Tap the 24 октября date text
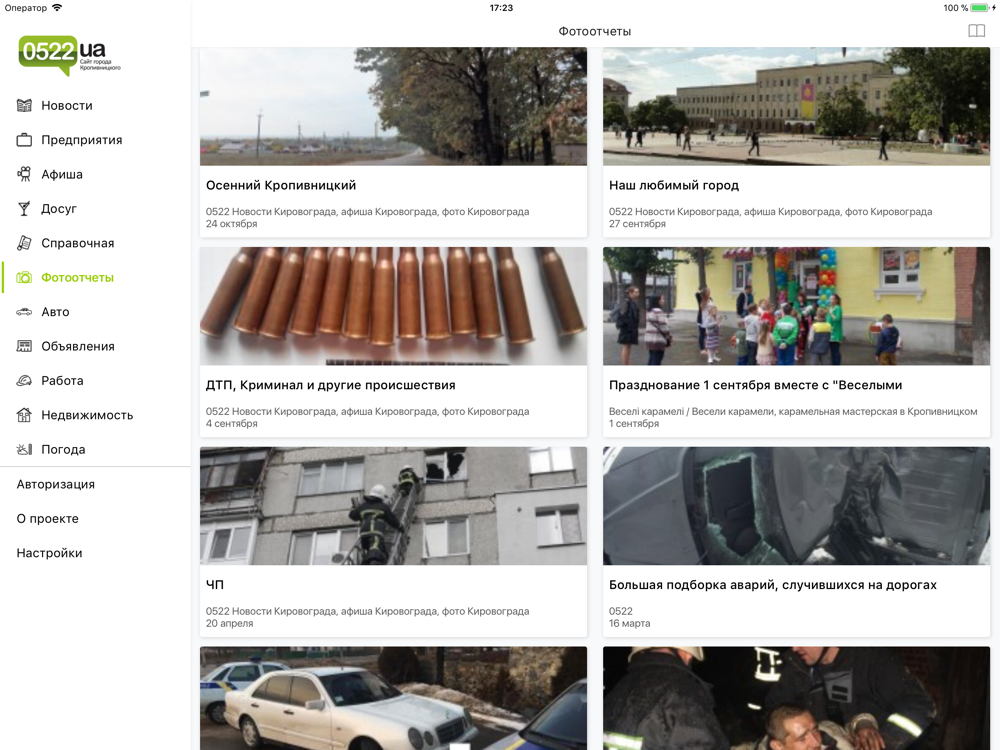Image resolution: width=1000 pixels, height=750 pixels. tap(232, 224)
